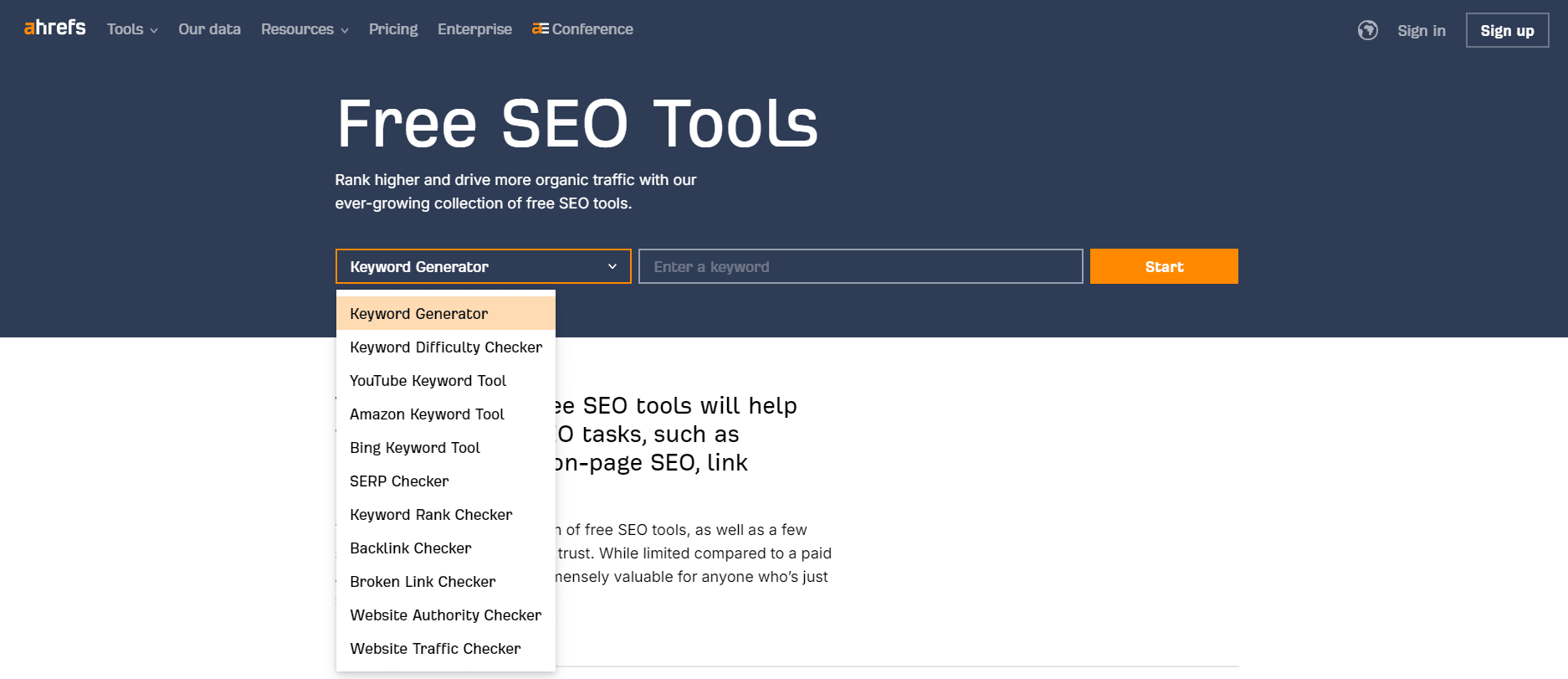Select SERP Checker option
This screenshot has width=1568, height=679.
446,481
